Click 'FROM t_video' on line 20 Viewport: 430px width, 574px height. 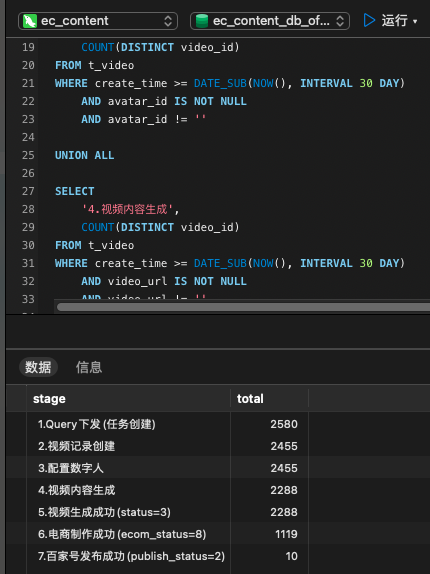click(x=94, y=65)
